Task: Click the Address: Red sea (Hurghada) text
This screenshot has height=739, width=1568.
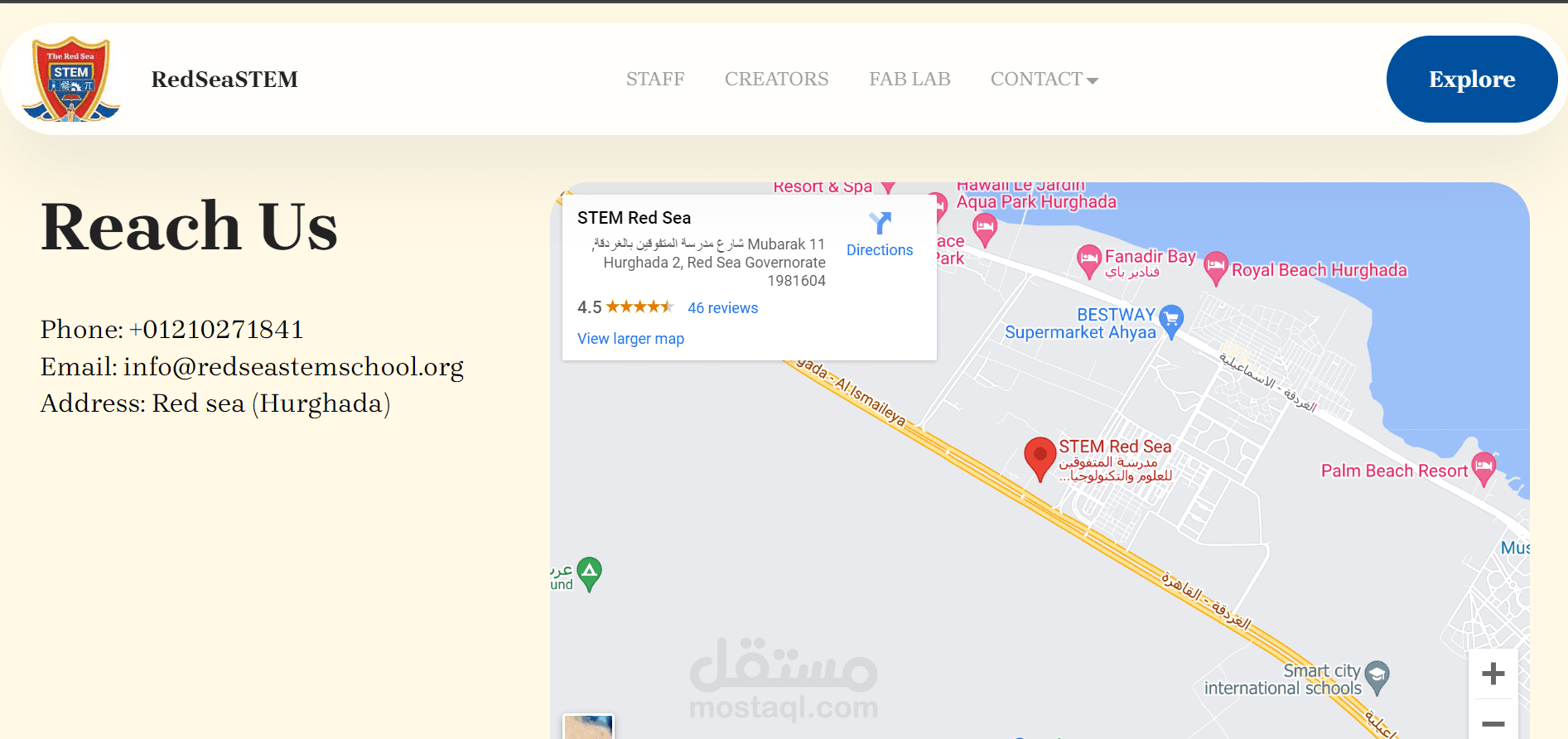Action: (215, 403)
